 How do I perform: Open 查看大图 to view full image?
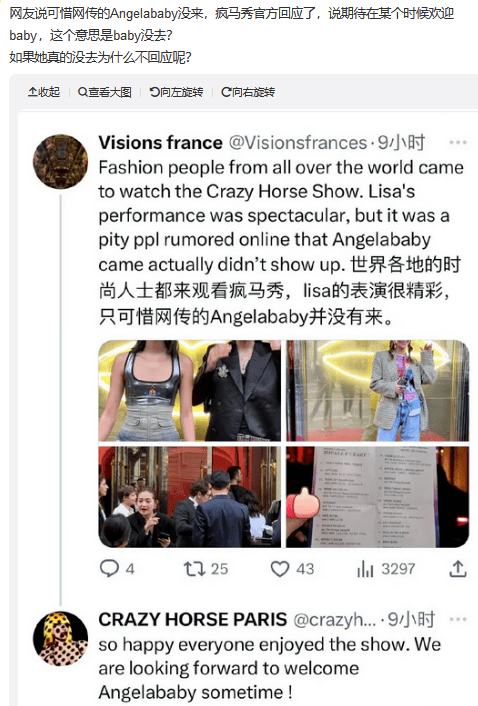[105, 92]
